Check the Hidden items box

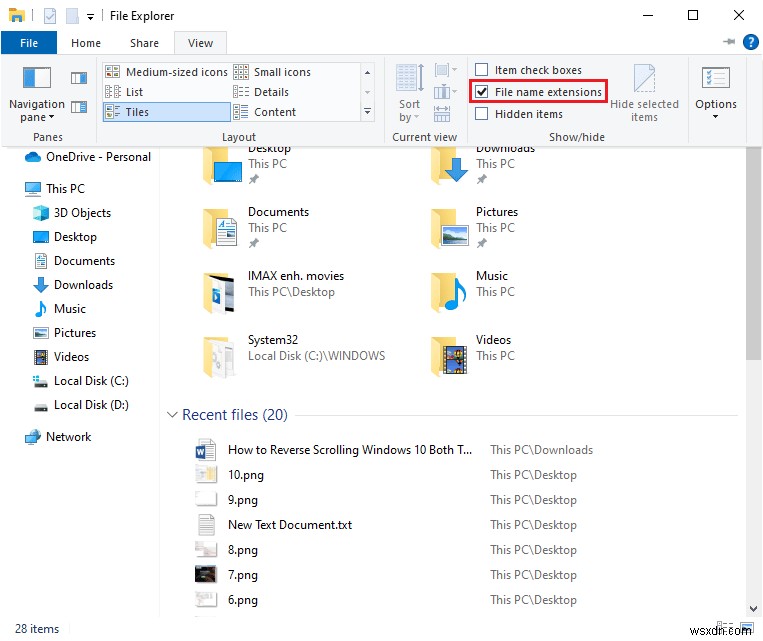(481, 113)
